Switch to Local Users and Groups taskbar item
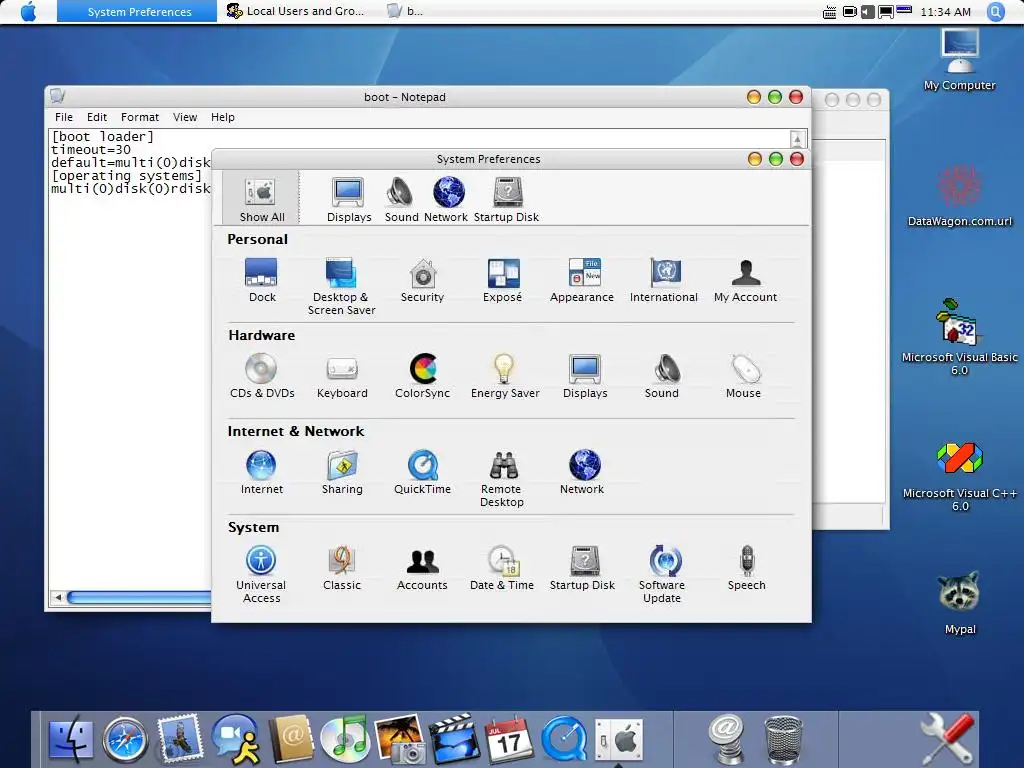 (x=295, y=11)
